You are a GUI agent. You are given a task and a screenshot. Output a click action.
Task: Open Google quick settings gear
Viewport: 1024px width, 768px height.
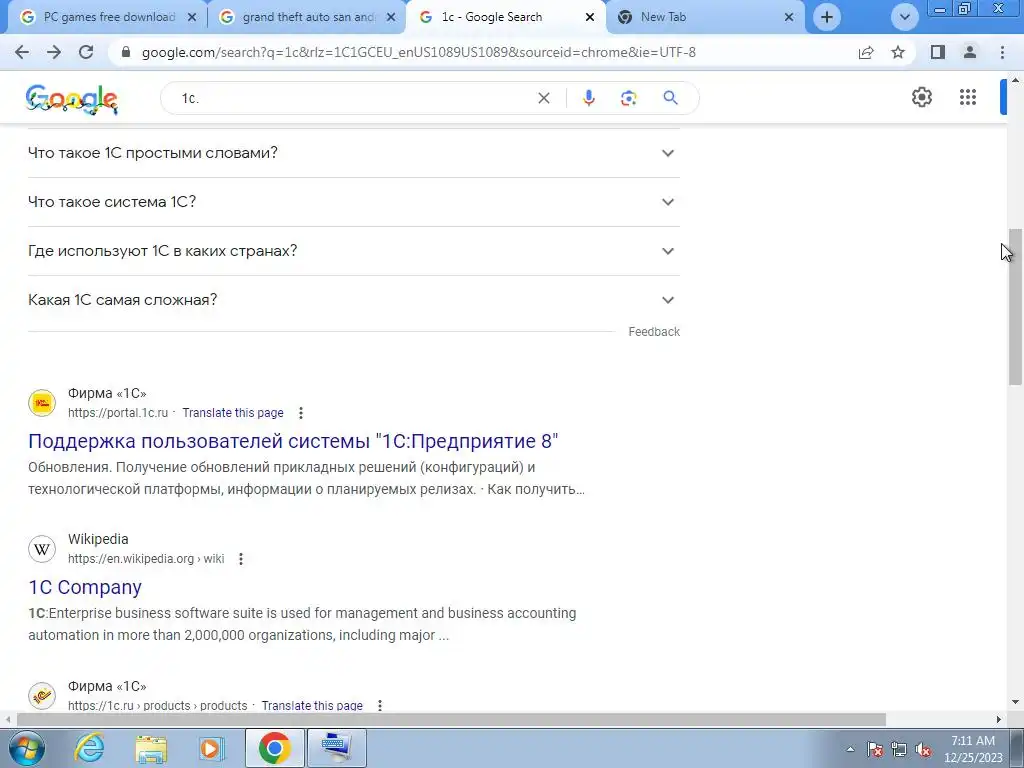(x=921, y=97)
